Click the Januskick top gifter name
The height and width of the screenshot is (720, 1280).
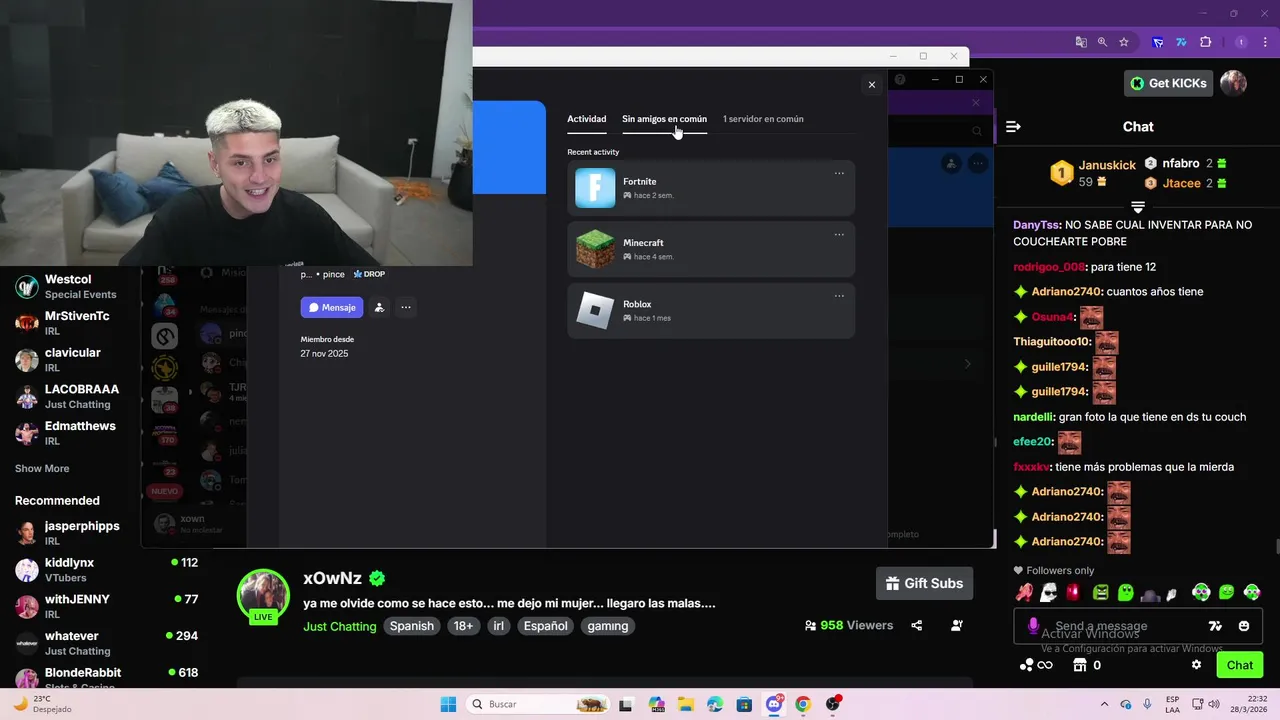point(1107,165)
